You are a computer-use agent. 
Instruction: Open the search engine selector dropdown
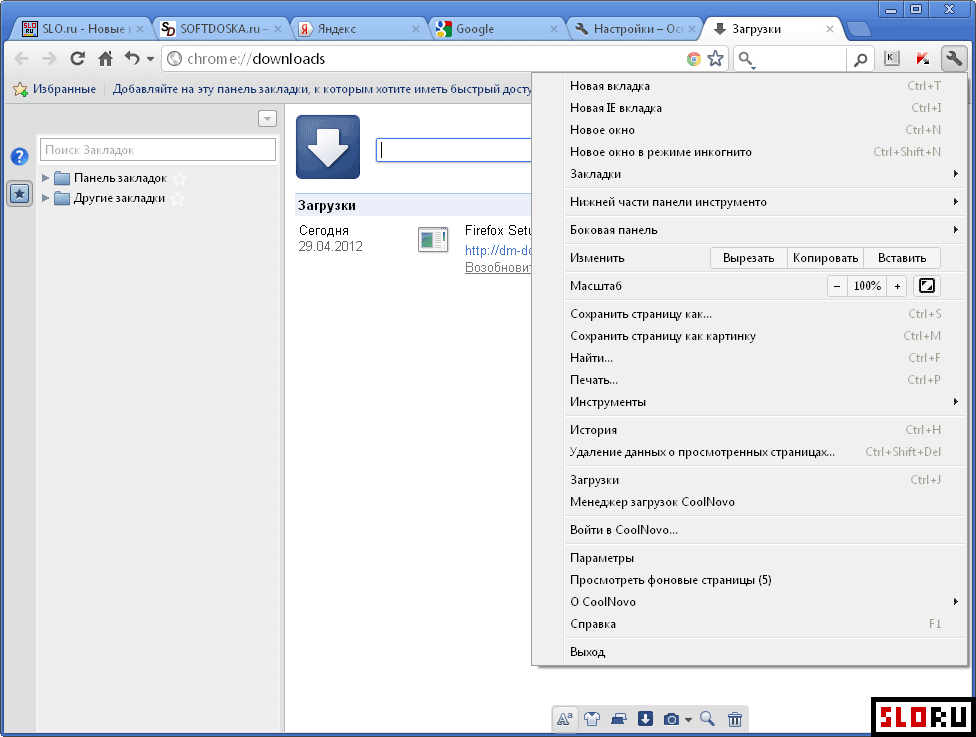click(745, 59)
